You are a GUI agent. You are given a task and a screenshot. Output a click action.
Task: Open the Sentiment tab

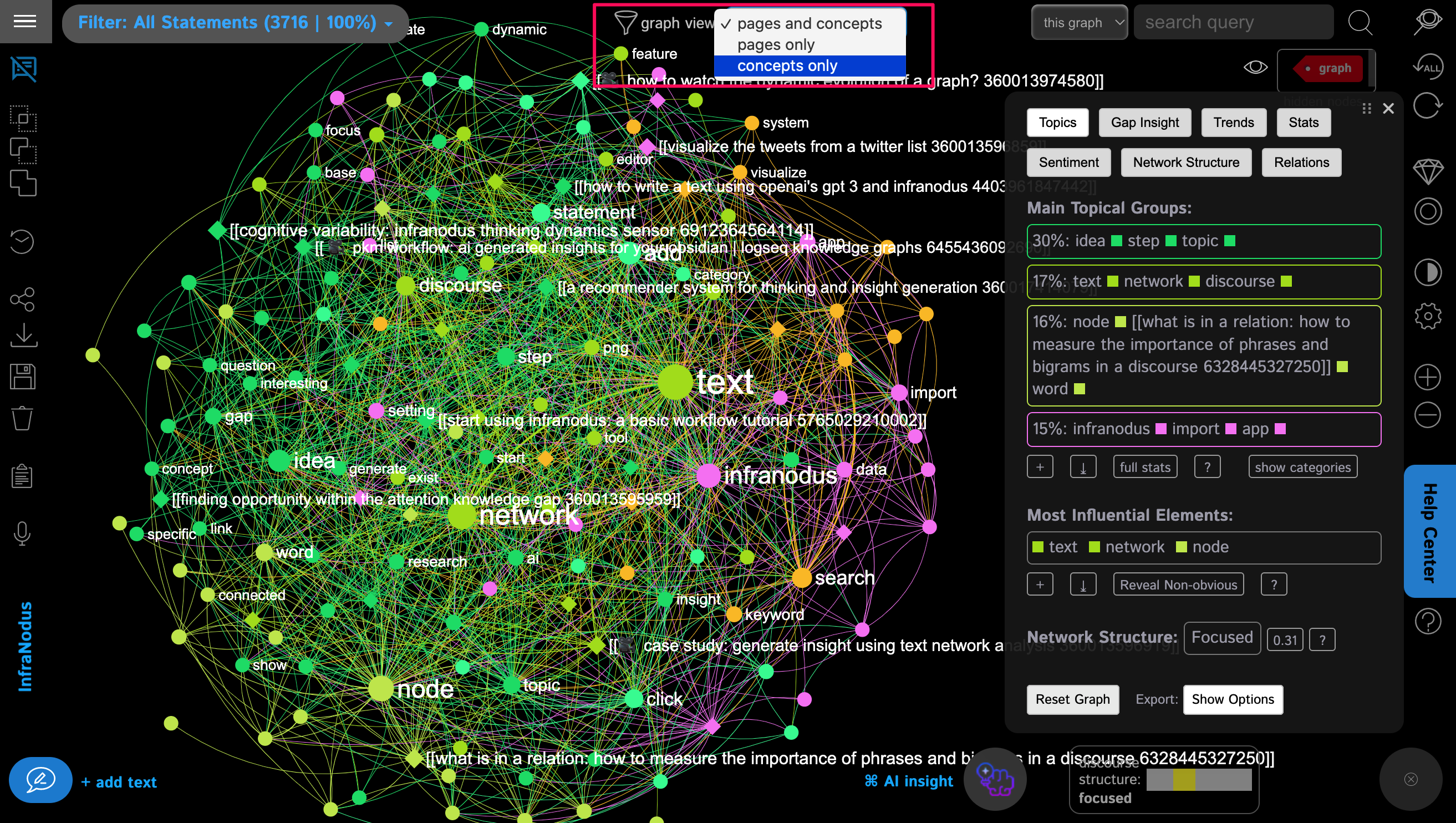1069,162
